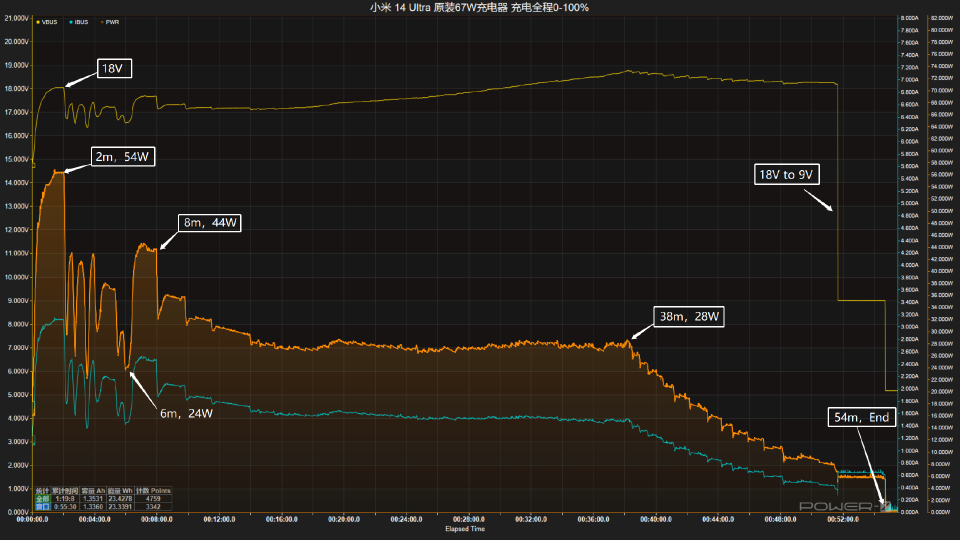
Task: Click the 21.000V label atop the voltage axis
Action: 17,18
